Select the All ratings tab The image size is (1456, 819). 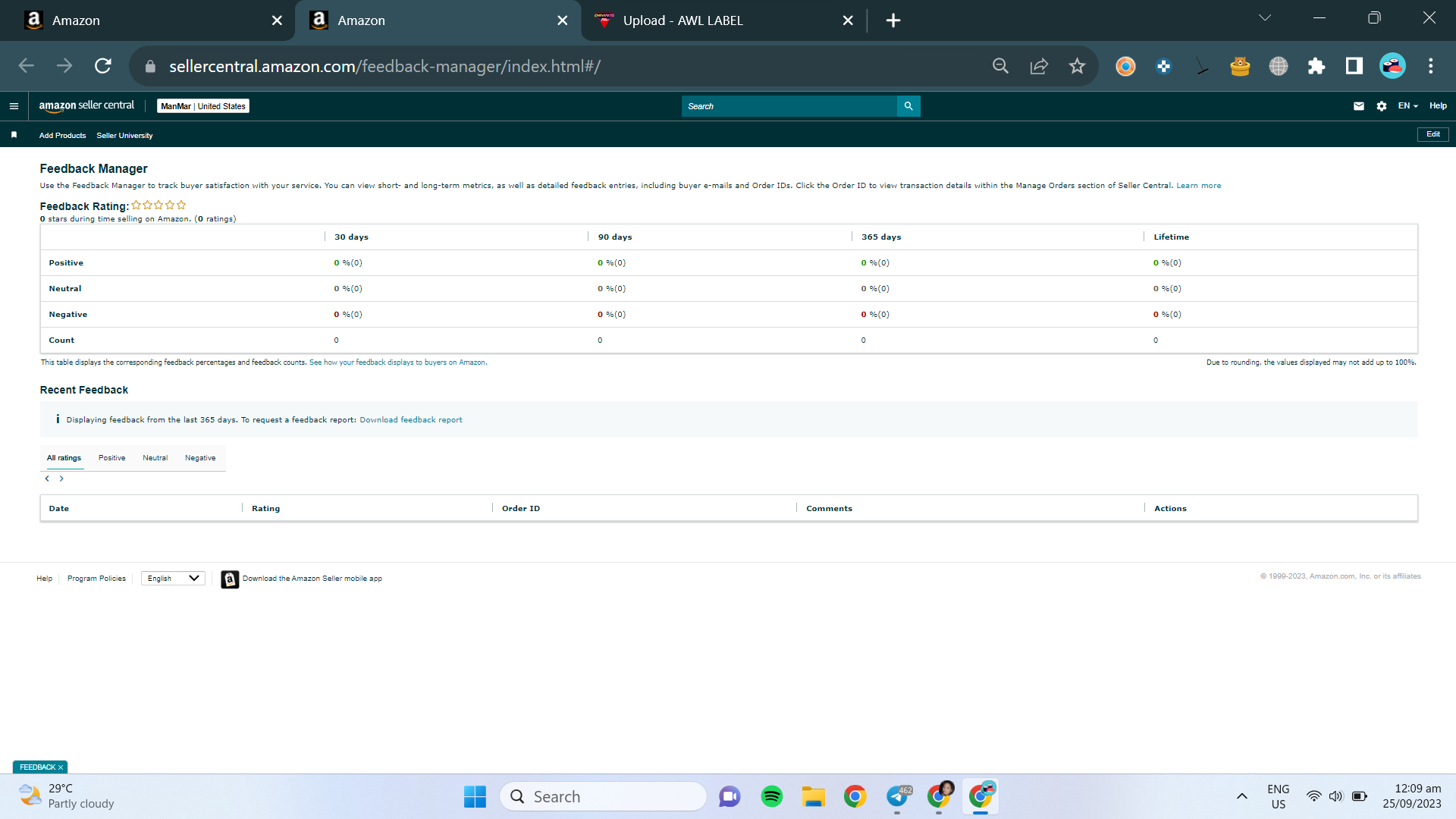(64, 458)
